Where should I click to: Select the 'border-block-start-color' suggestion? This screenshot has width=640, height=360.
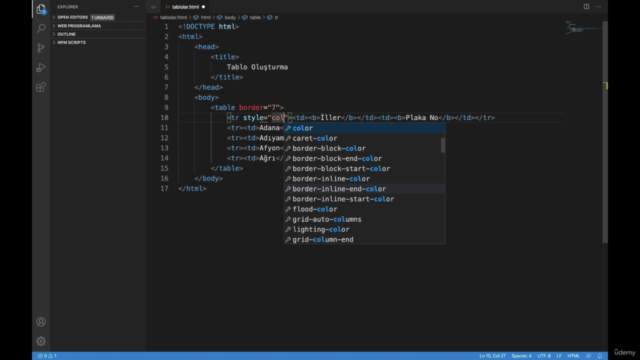tap(364, 169)
